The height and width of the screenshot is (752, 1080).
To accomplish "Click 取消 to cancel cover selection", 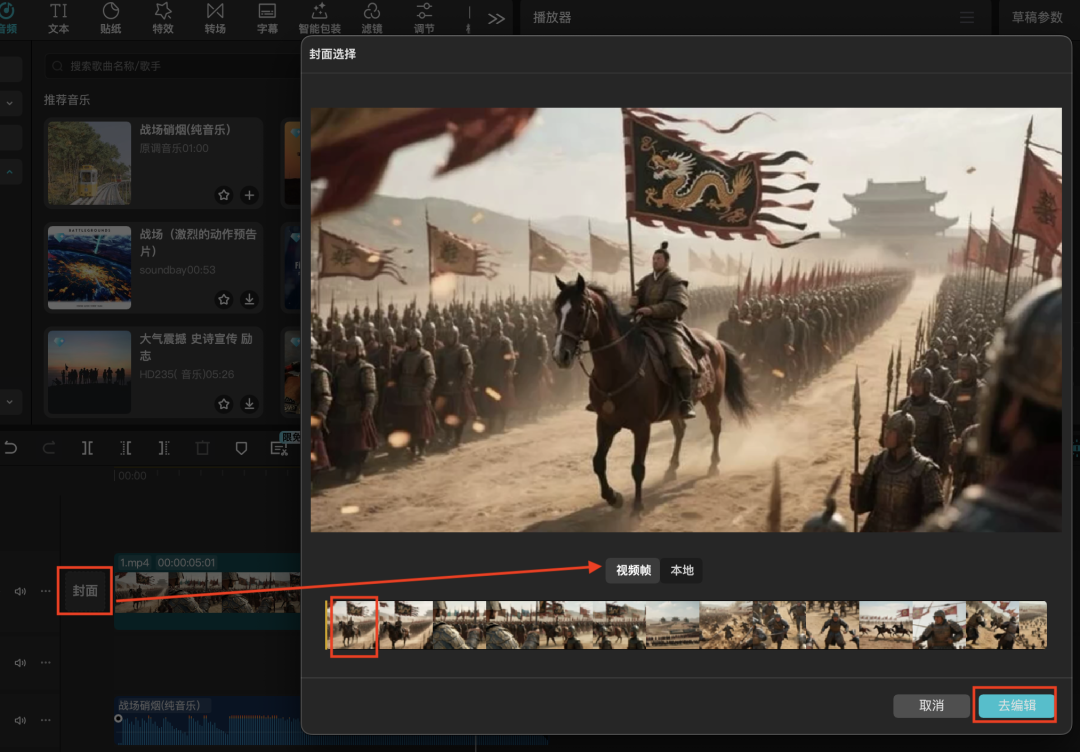I will click(x=931, y=706).
